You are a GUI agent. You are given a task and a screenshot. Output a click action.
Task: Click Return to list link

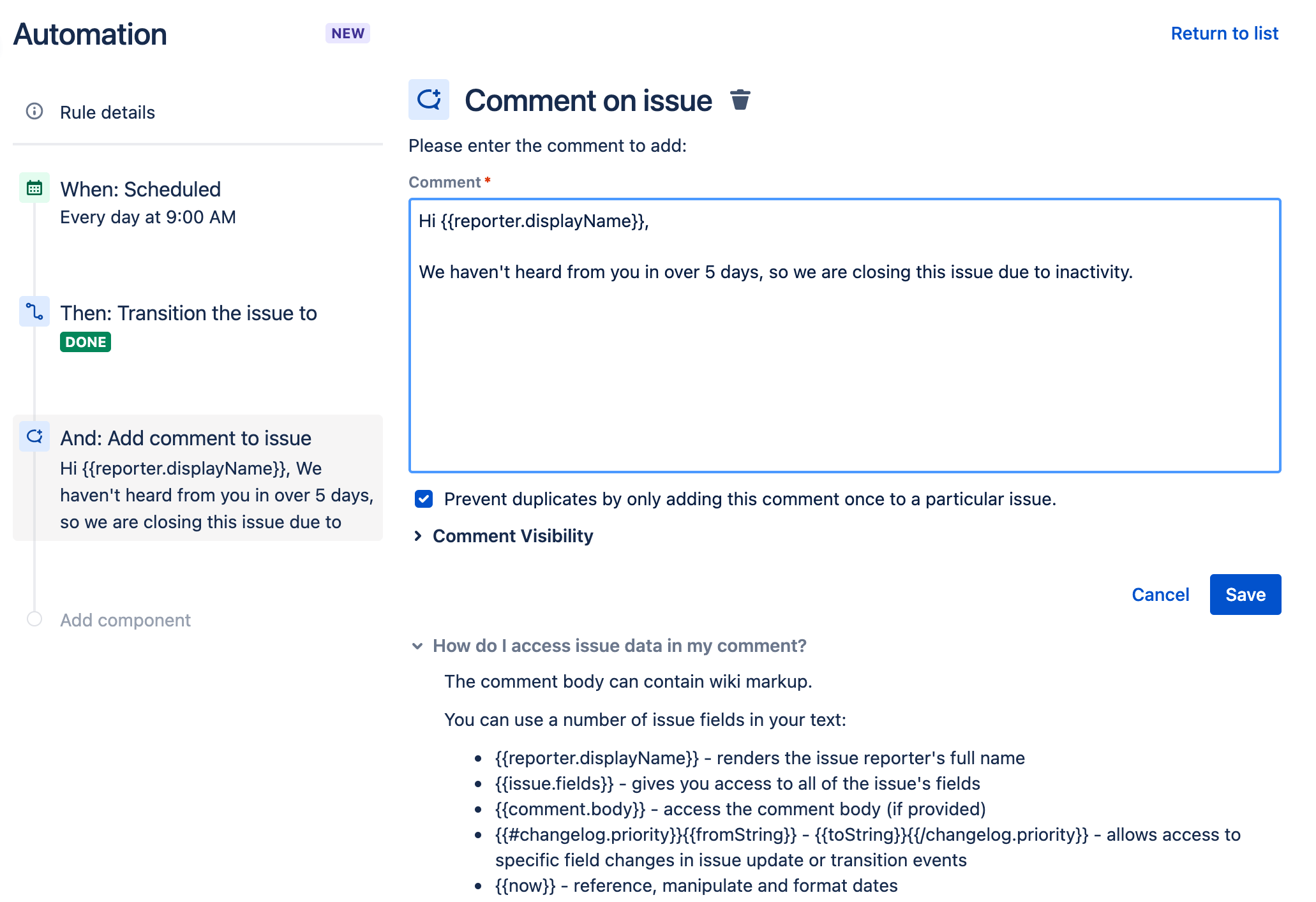pos(1225,33)
